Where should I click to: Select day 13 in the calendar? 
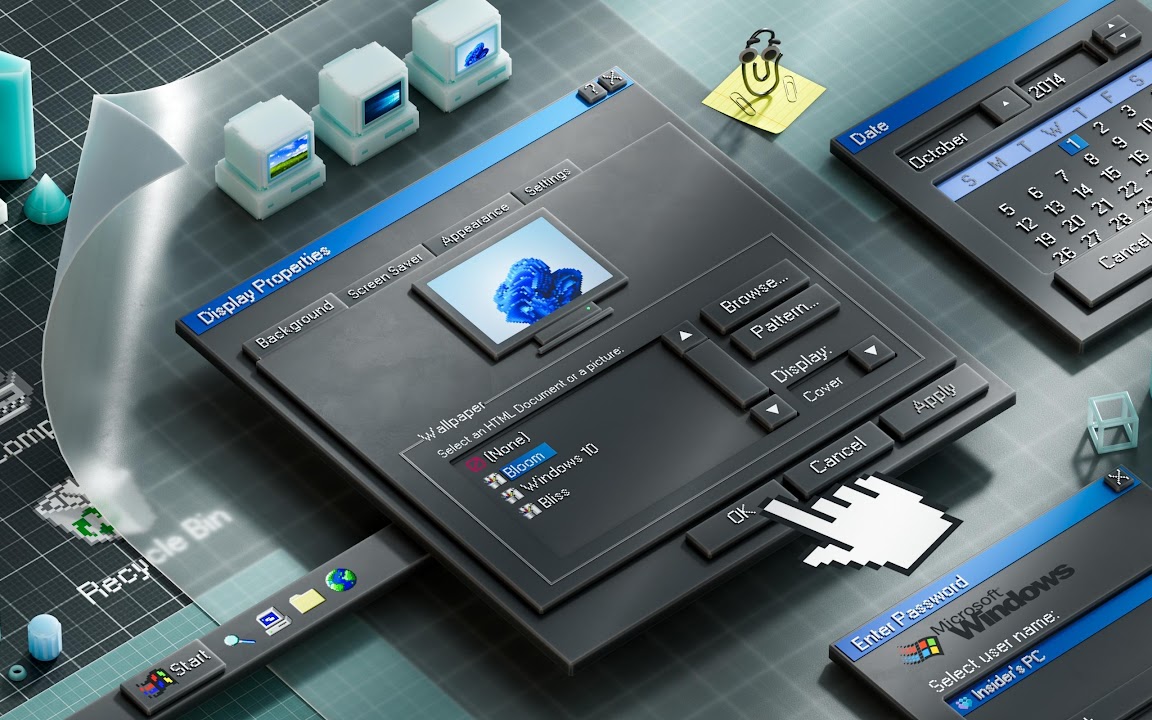click(x=1055, y=207)
